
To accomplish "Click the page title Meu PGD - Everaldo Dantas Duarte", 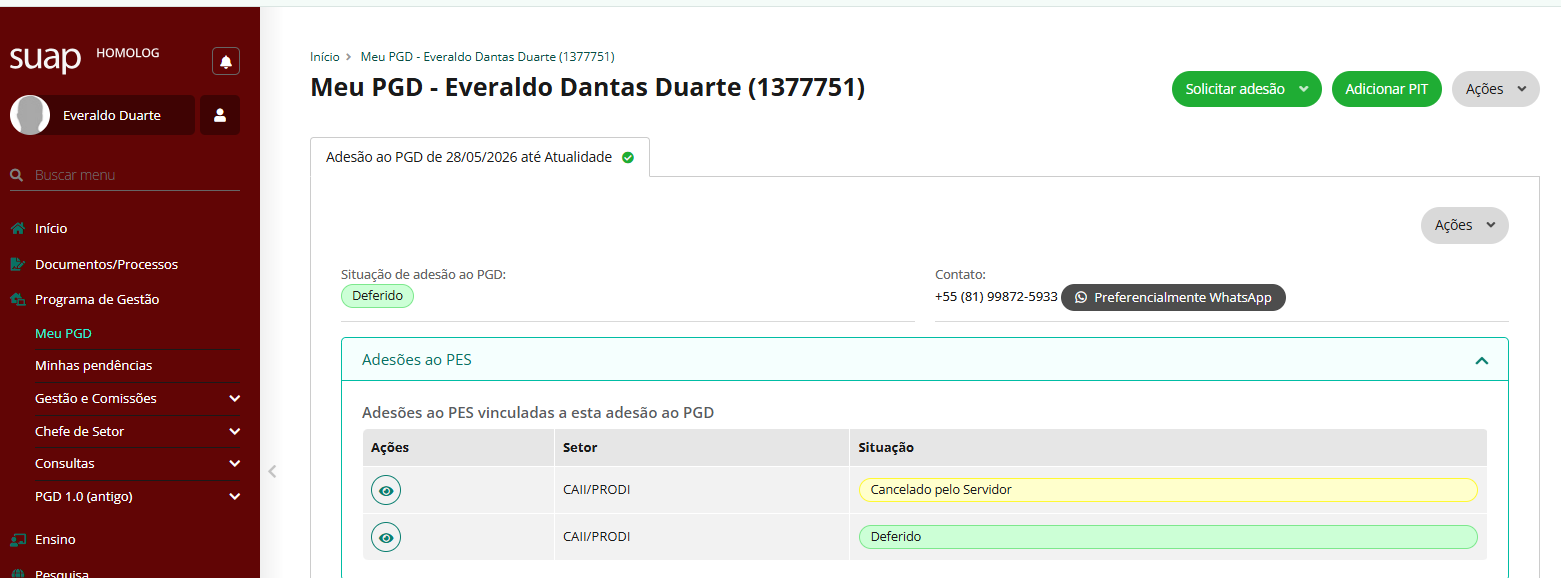I will point(588,88).
